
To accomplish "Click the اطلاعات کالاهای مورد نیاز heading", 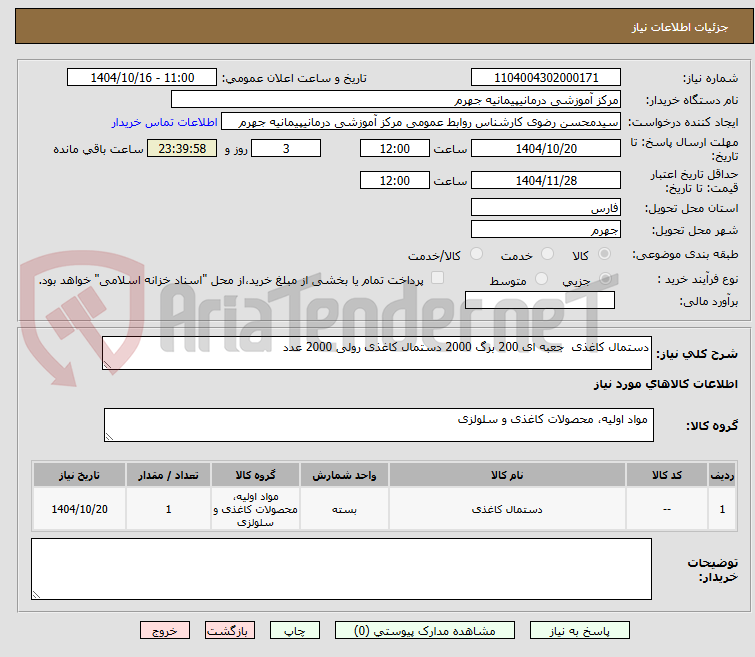I will pyautogui.click(x=665, y=384).
